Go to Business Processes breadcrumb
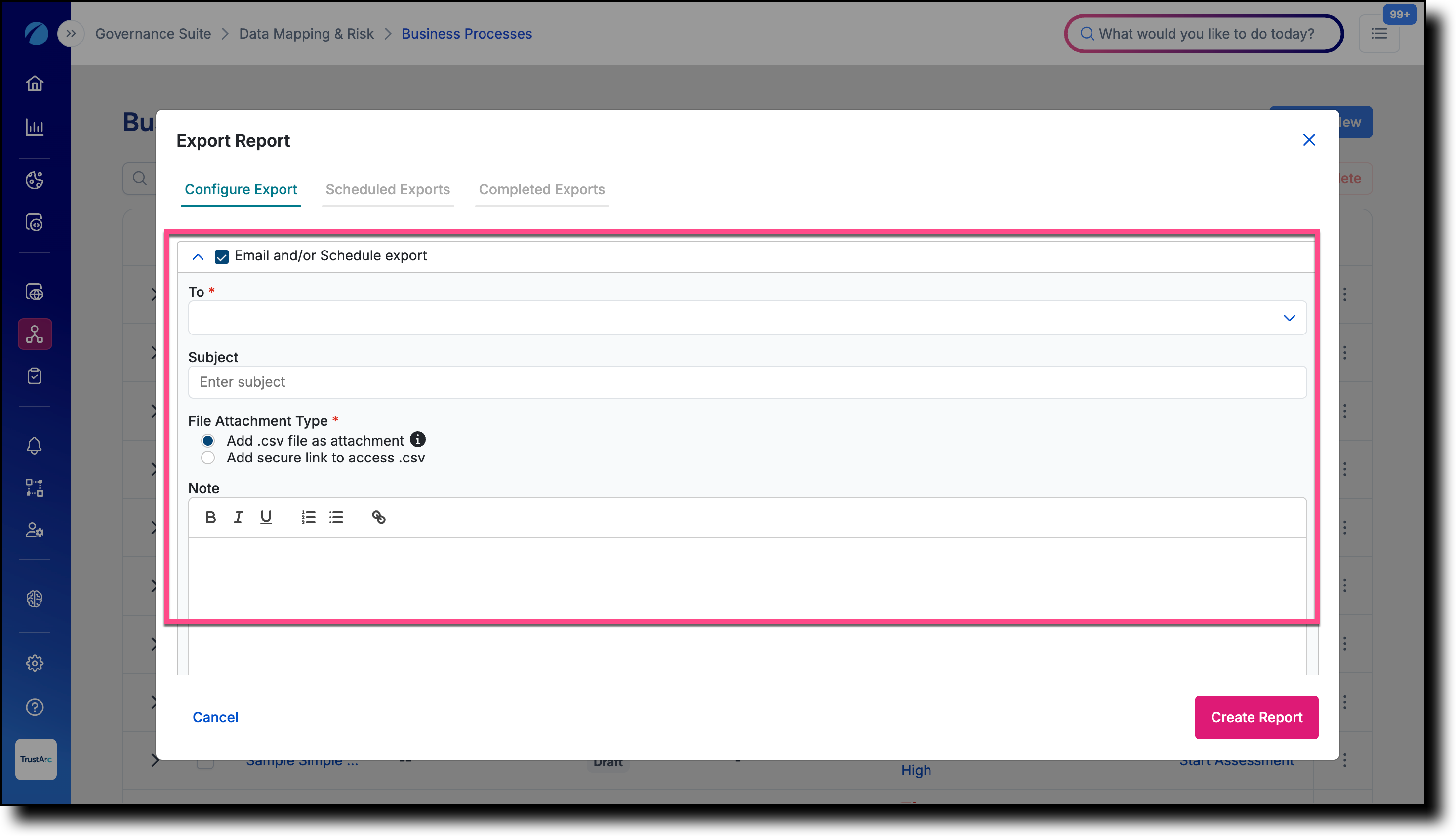Screen dimensions: 1456x836 pos(467,33)
